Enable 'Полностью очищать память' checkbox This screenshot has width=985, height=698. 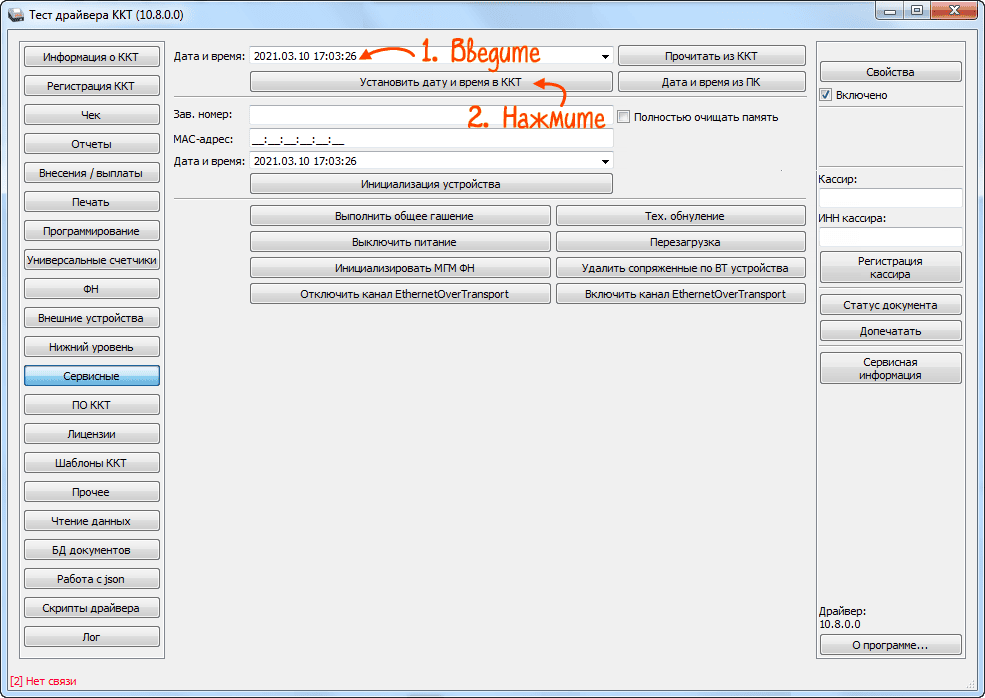624,117
